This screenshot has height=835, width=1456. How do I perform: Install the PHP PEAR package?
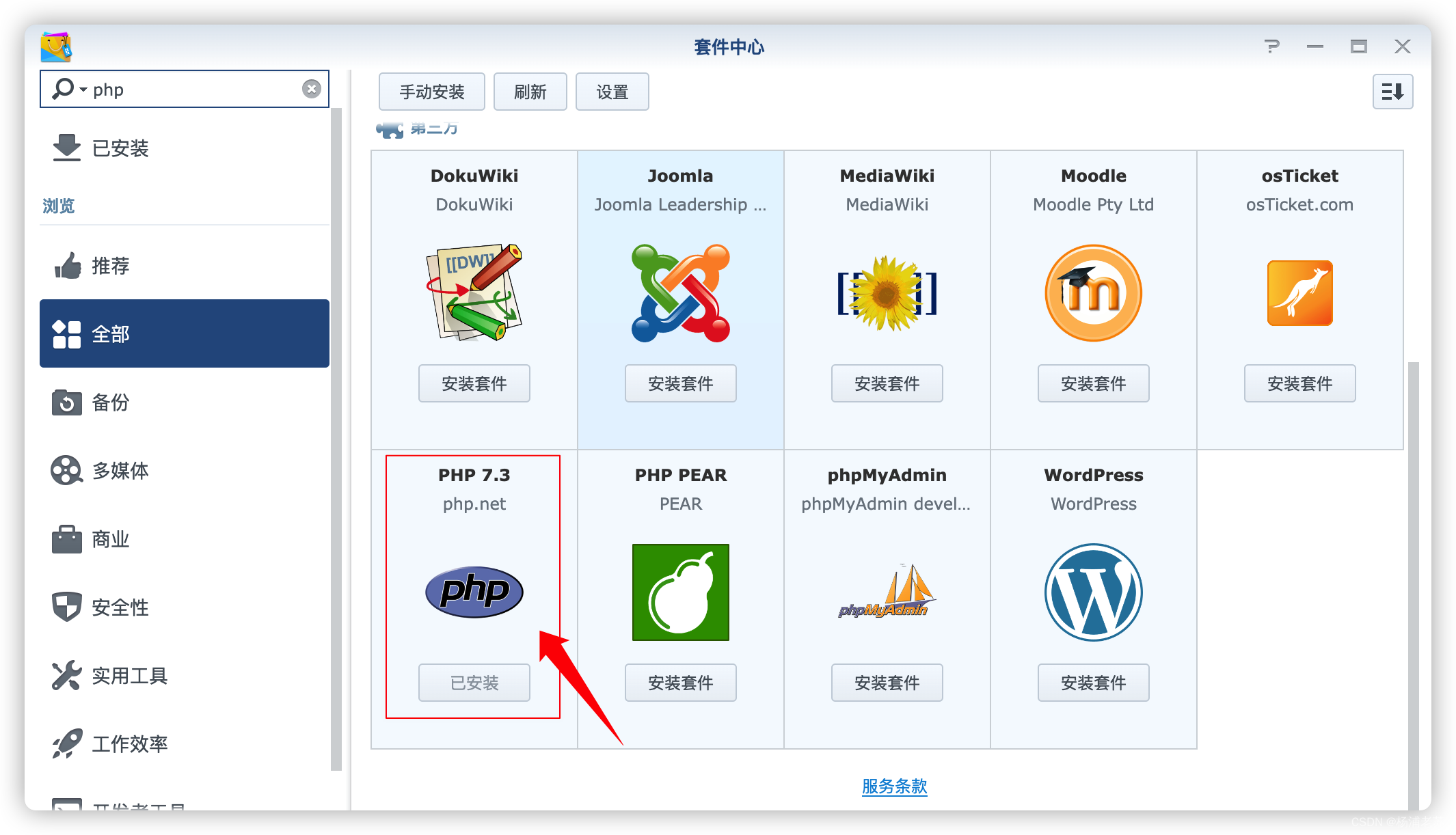point(681,683)
